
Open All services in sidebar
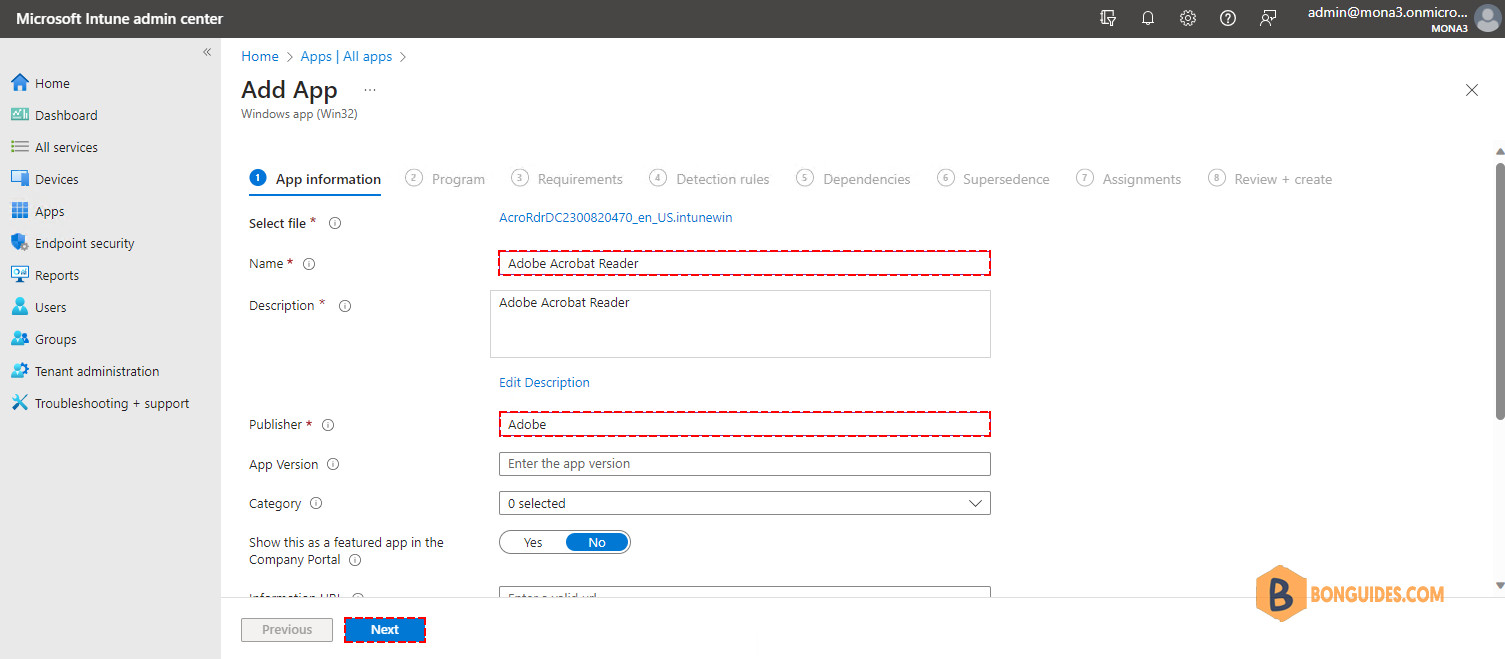tap(54, 147)
